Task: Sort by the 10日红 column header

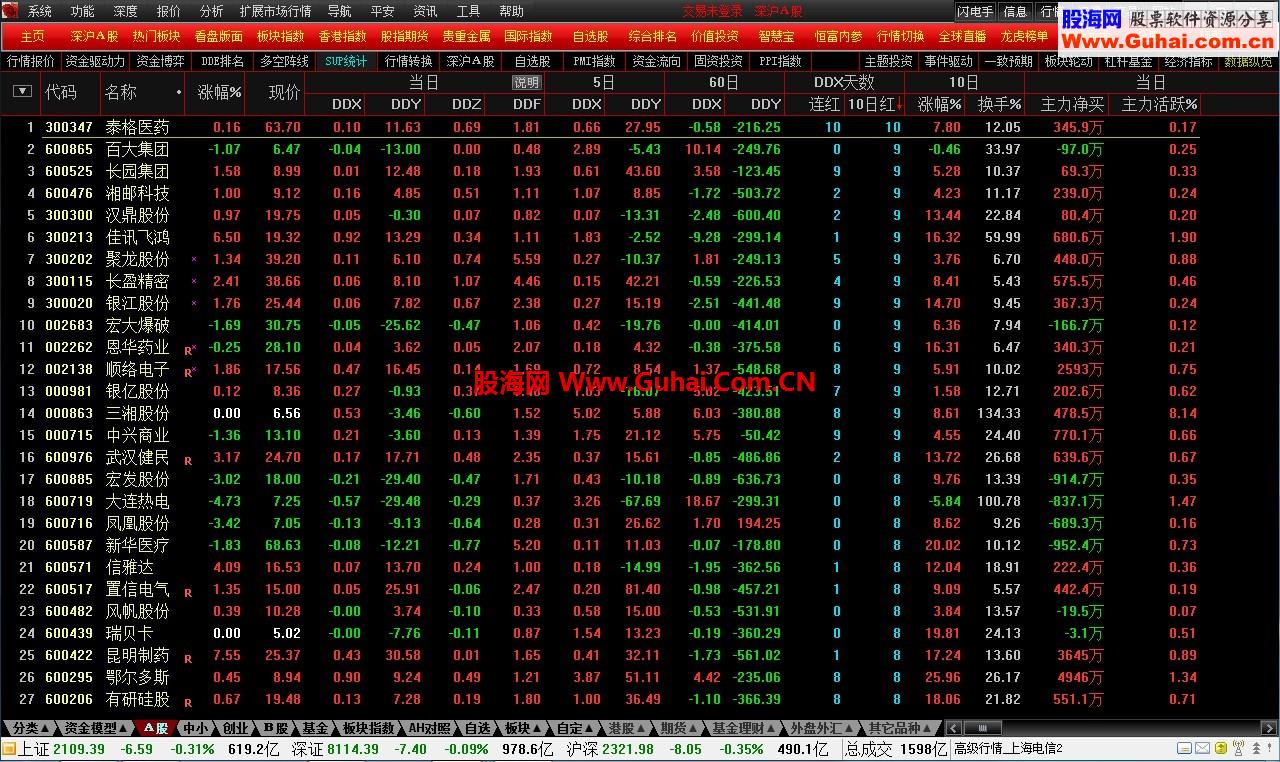Action: 874,104
